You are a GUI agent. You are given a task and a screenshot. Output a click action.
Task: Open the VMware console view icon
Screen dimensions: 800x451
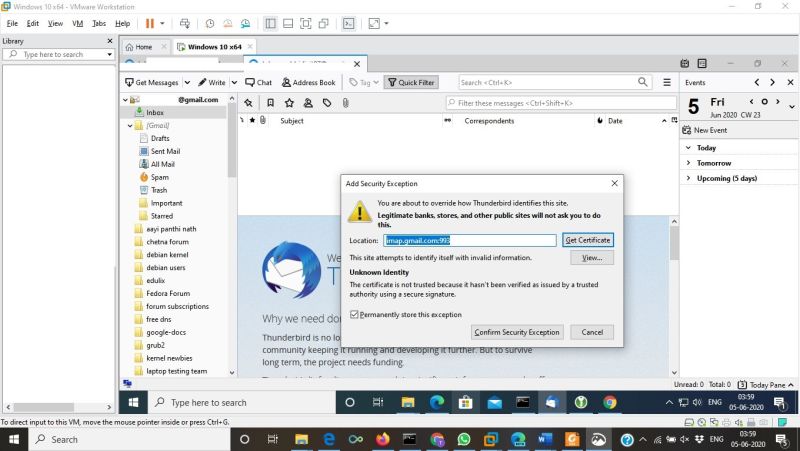(348, 23)
